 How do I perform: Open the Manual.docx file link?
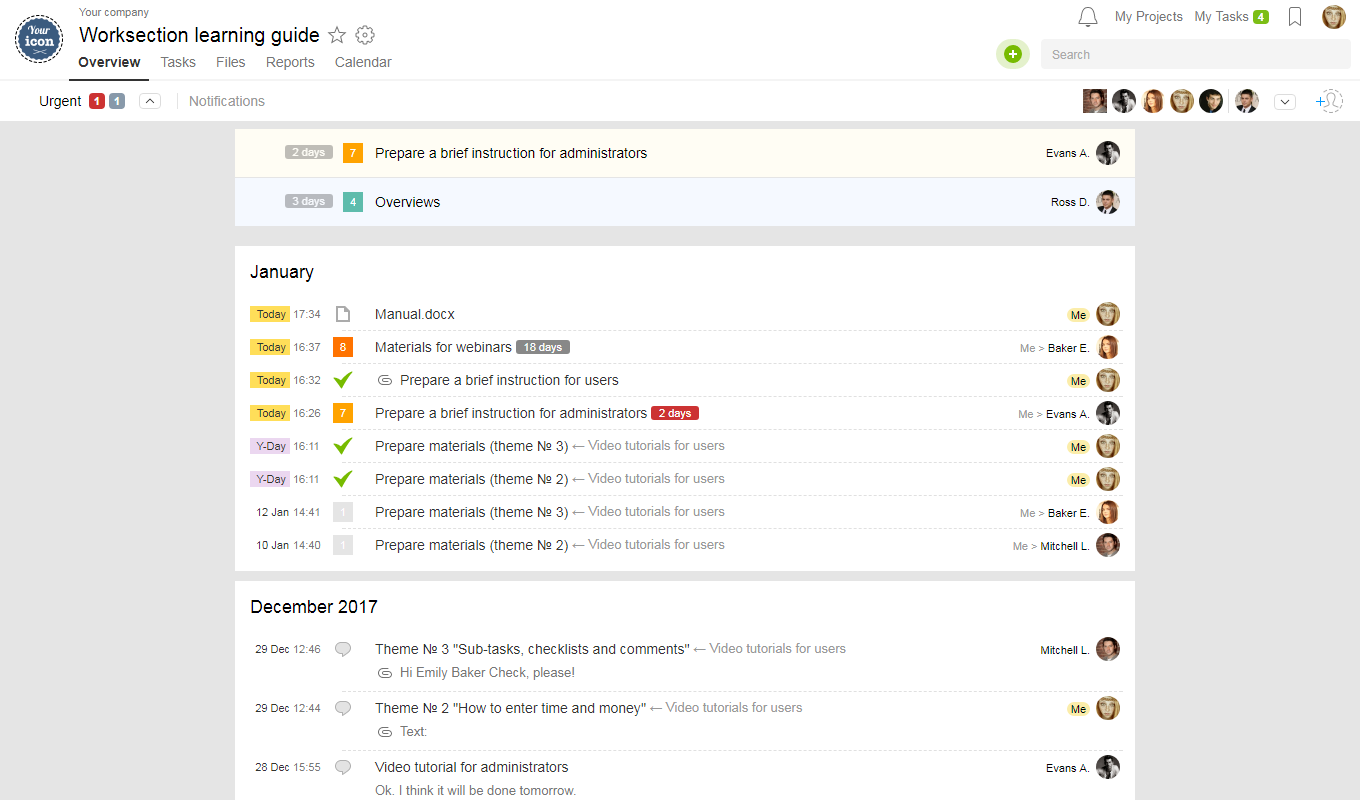pyautogui.click(x=416, y=313)
